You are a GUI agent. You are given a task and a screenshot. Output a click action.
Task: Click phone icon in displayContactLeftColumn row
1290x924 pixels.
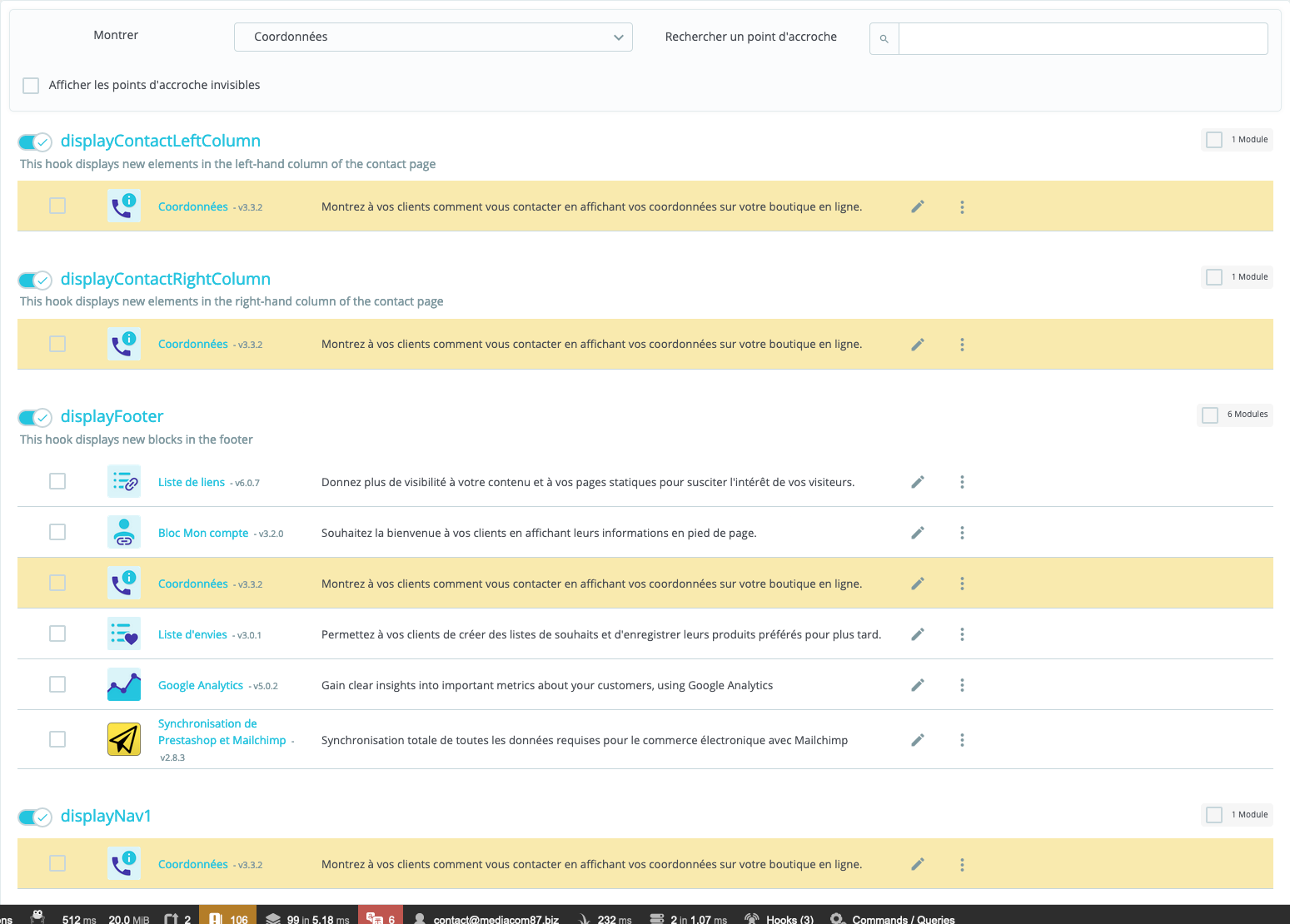click(x=124, y=206)
